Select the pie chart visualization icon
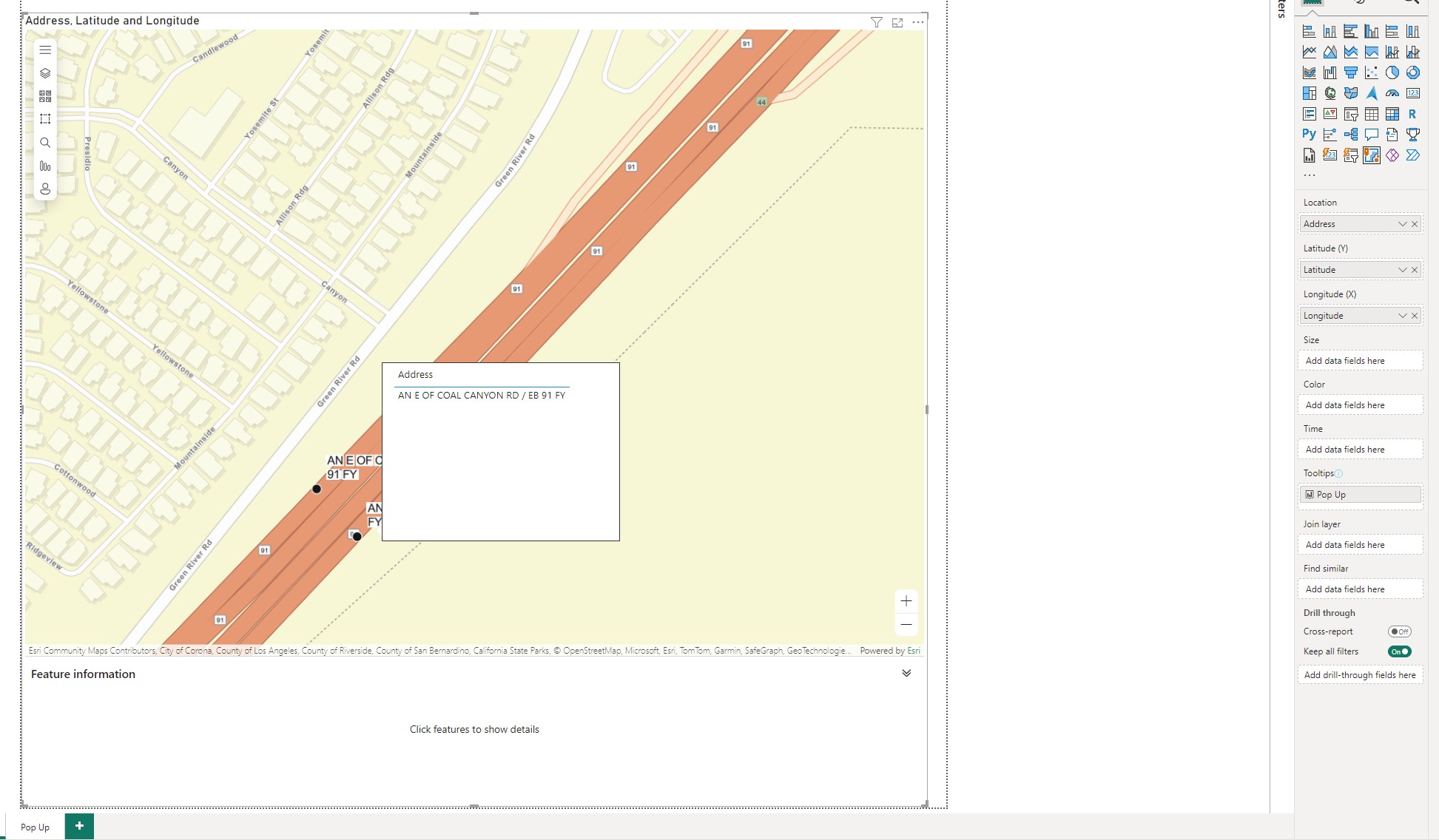This screenshot has height=840, width=1439. 1392,72
